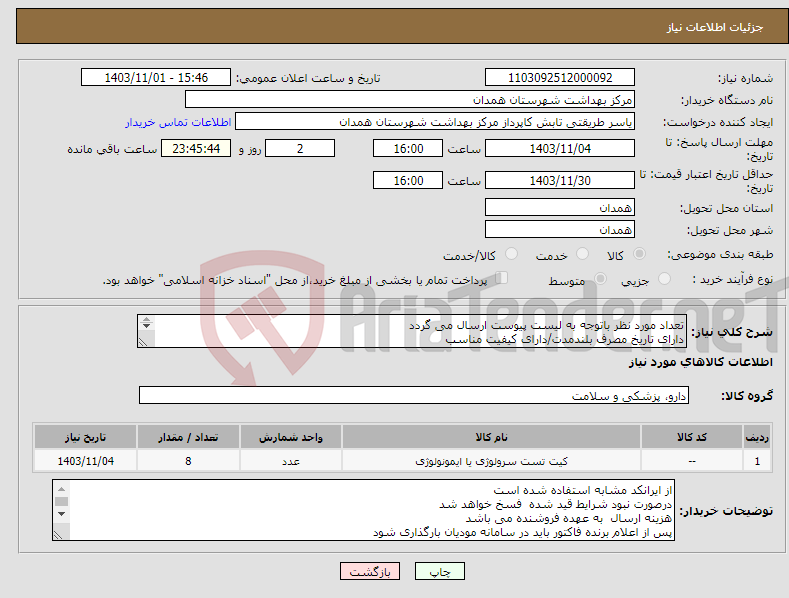Click the row number cell 1
The image size is (789, 598).
(x=757, y=461)
